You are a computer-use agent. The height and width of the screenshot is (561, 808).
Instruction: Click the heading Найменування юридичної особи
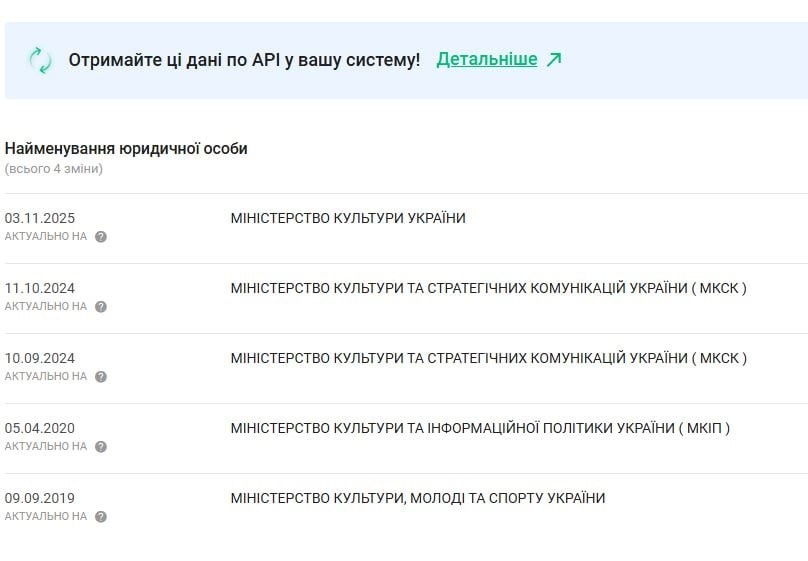click(126, 149)
